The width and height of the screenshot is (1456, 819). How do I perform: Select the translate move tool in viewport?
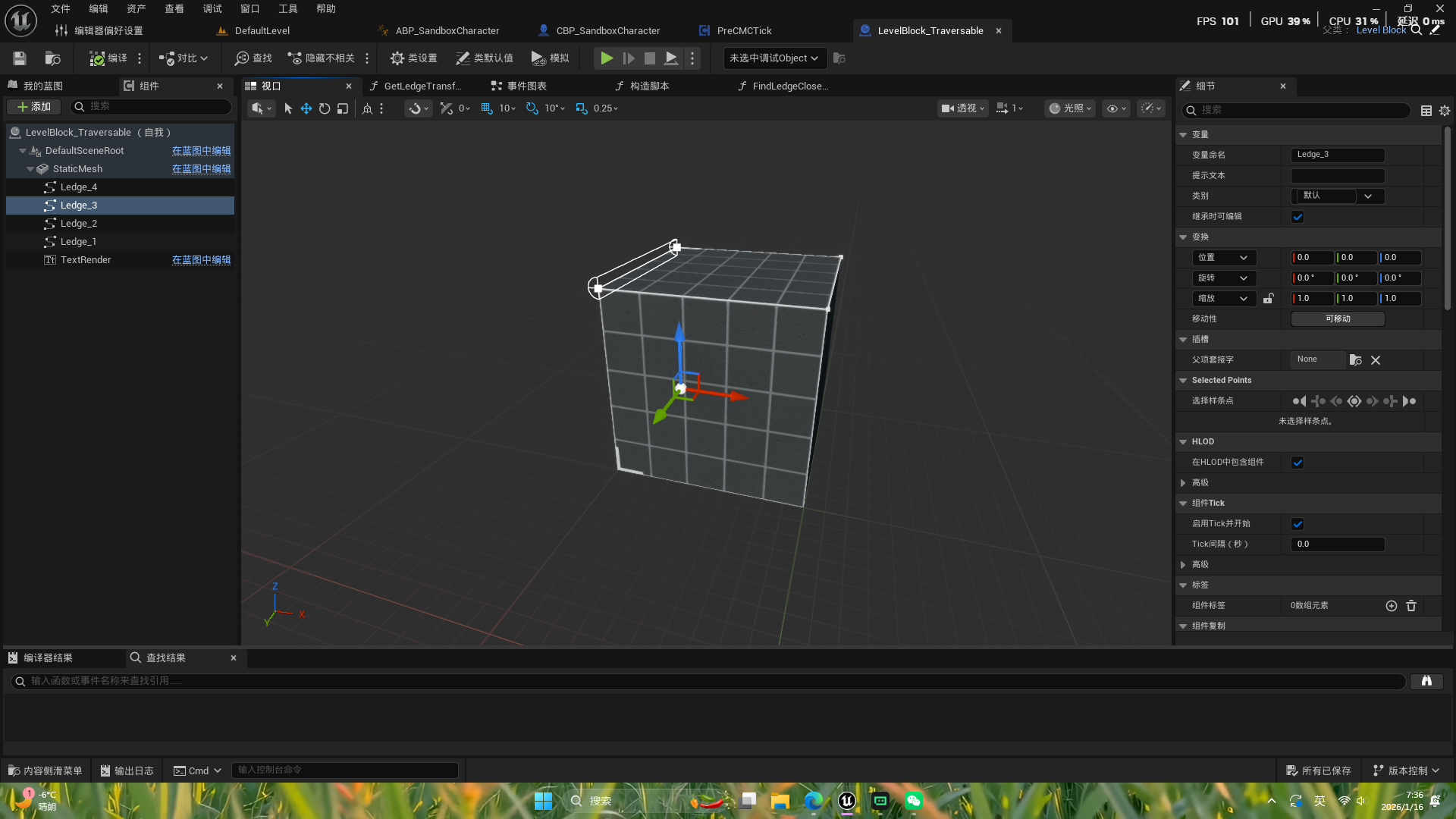point(306,108)
